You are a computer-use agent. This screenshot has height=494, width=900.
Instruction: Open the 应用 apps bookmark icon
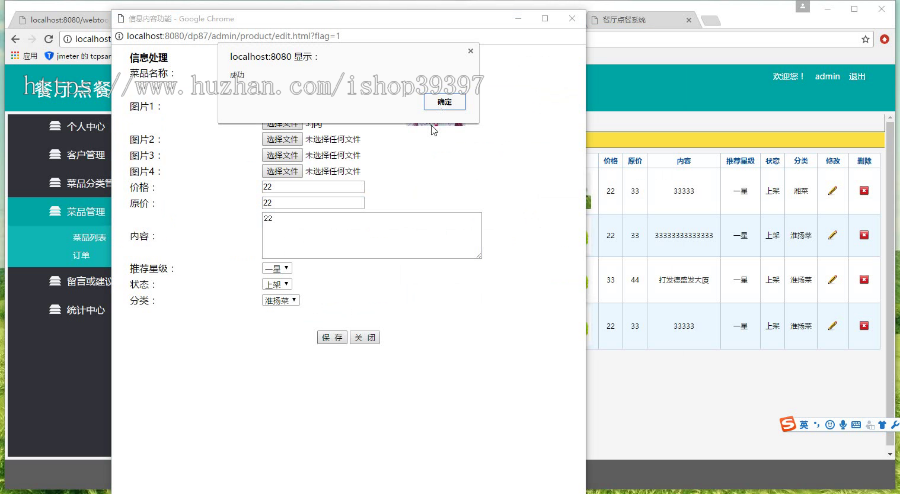pyautogui.click(x=24, y=56)
